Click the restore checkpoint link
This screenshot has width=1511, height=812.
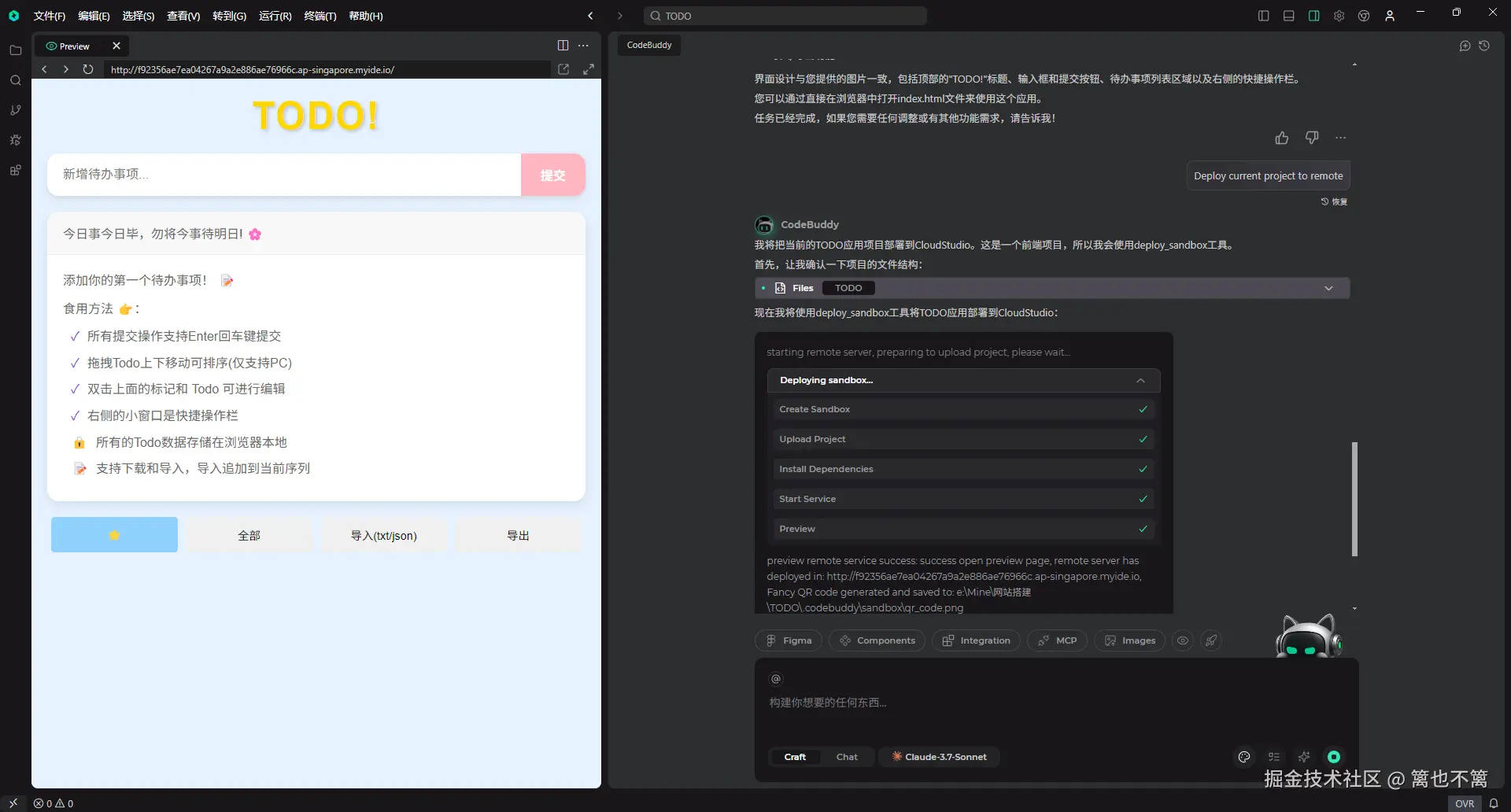pyautogui.click(x=1334, y=201)
